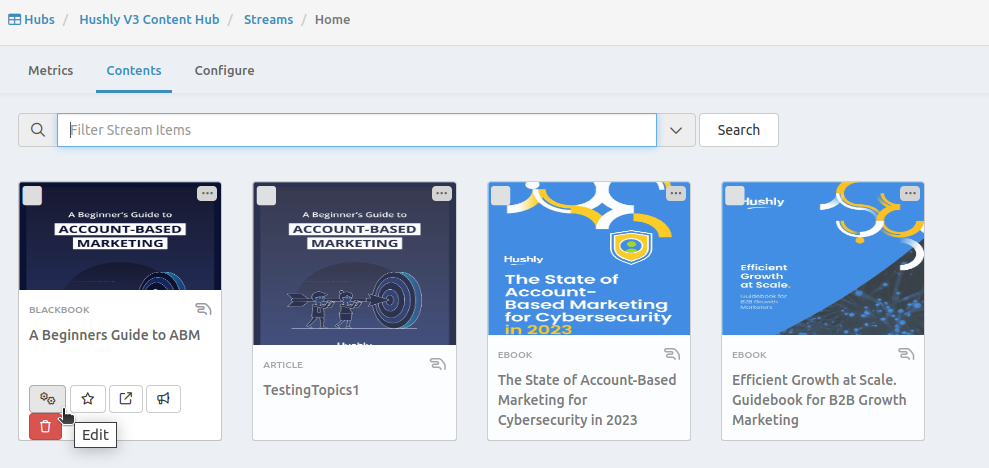Image resolution: width=989 pixels, height=468 pixels.
Task: Focus the Filter Stream Items input field
Action: pos(357,130)
